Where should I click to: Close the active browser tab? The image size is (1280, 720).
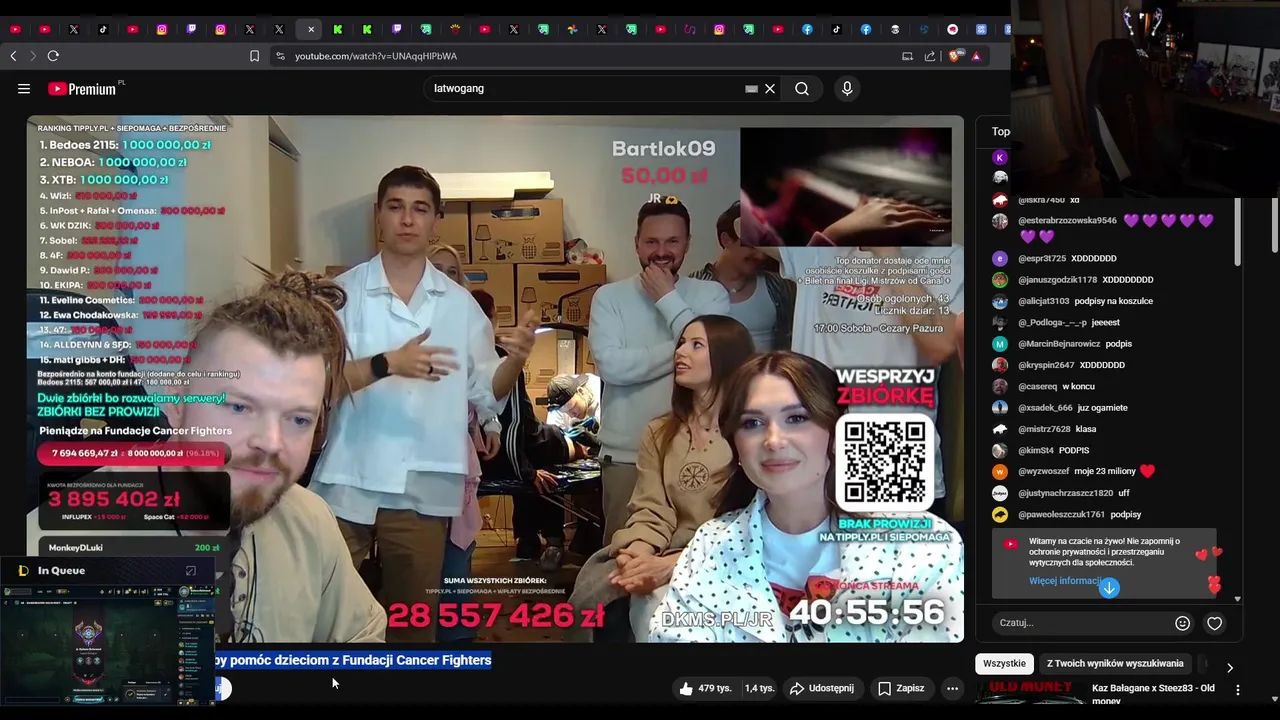coord(310,29)
